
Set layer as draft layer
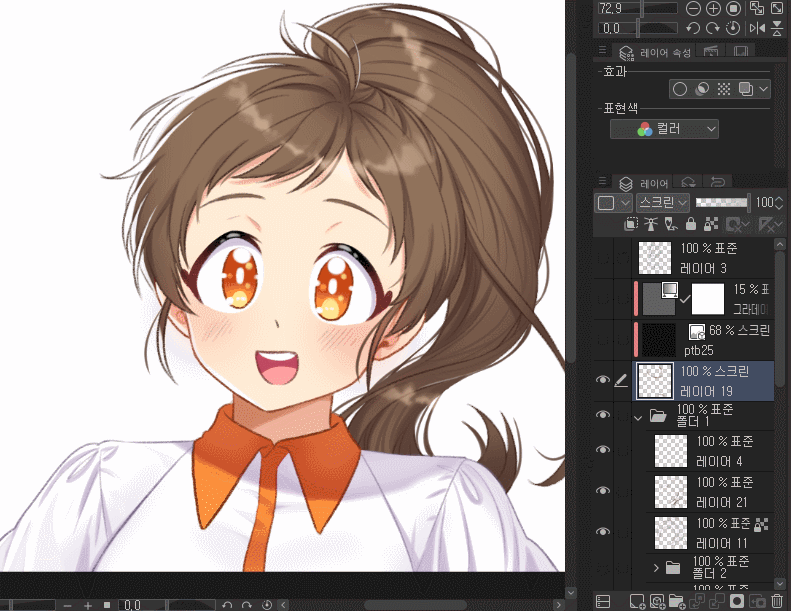[x=671, y=224]
